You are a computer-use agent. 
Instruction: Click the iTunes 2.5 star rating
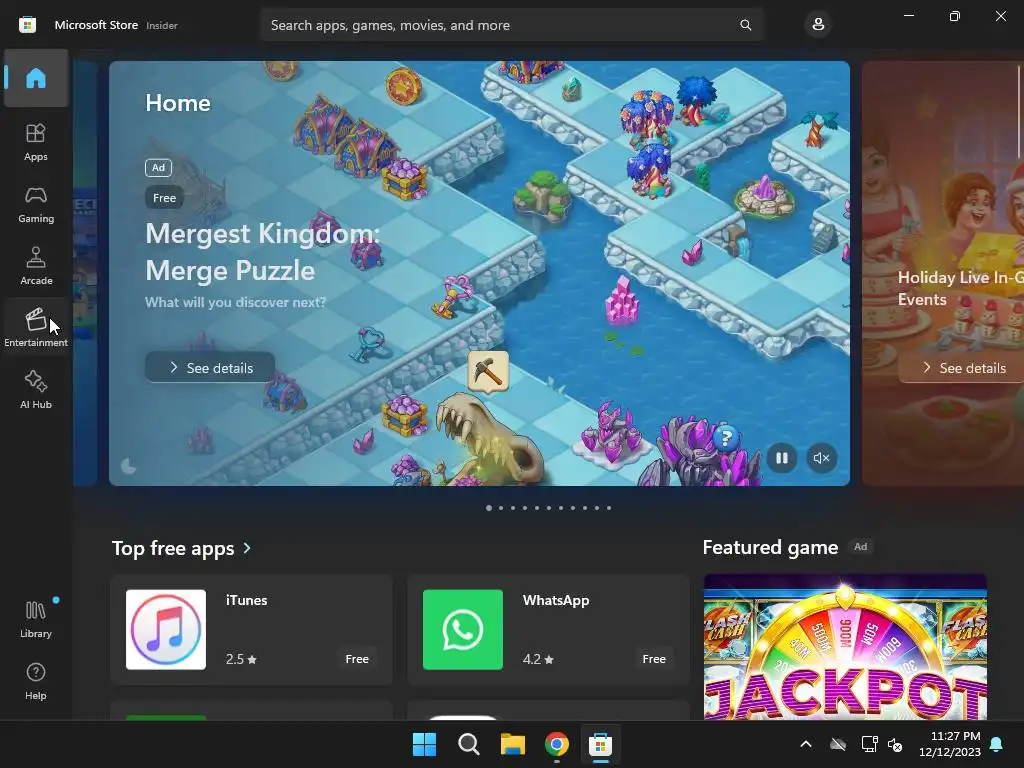(241, 659)
